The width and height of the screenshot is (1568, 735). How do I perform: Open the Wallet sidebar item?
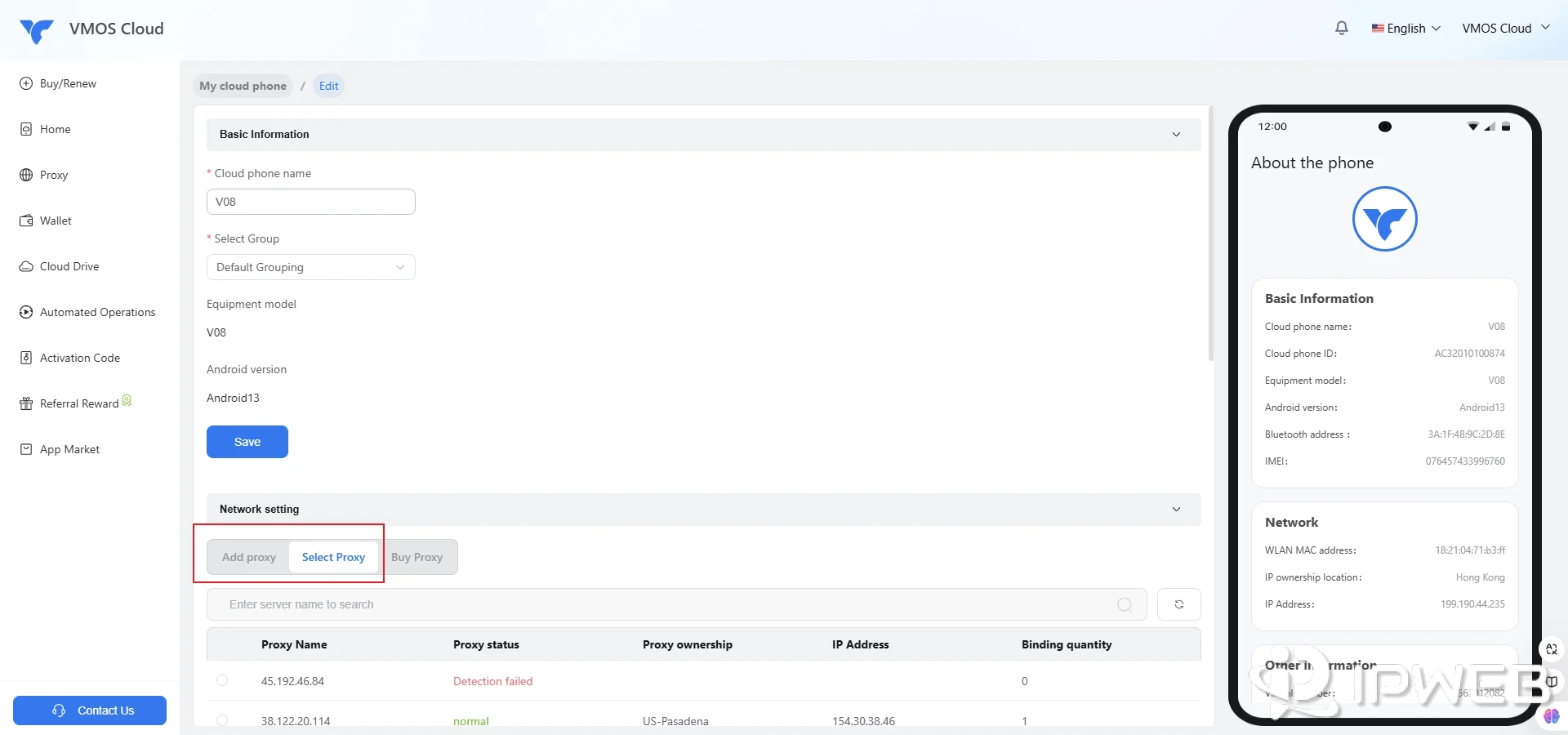pyautogui.click(x=56, y=220)
